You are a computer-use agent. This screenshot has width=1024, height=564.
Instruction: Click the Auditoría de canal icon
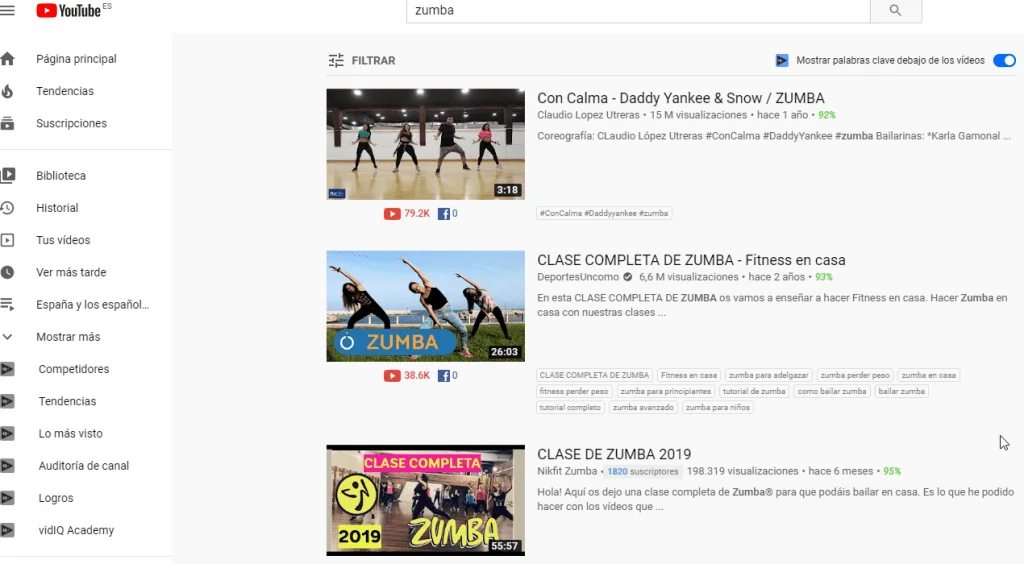7,465
